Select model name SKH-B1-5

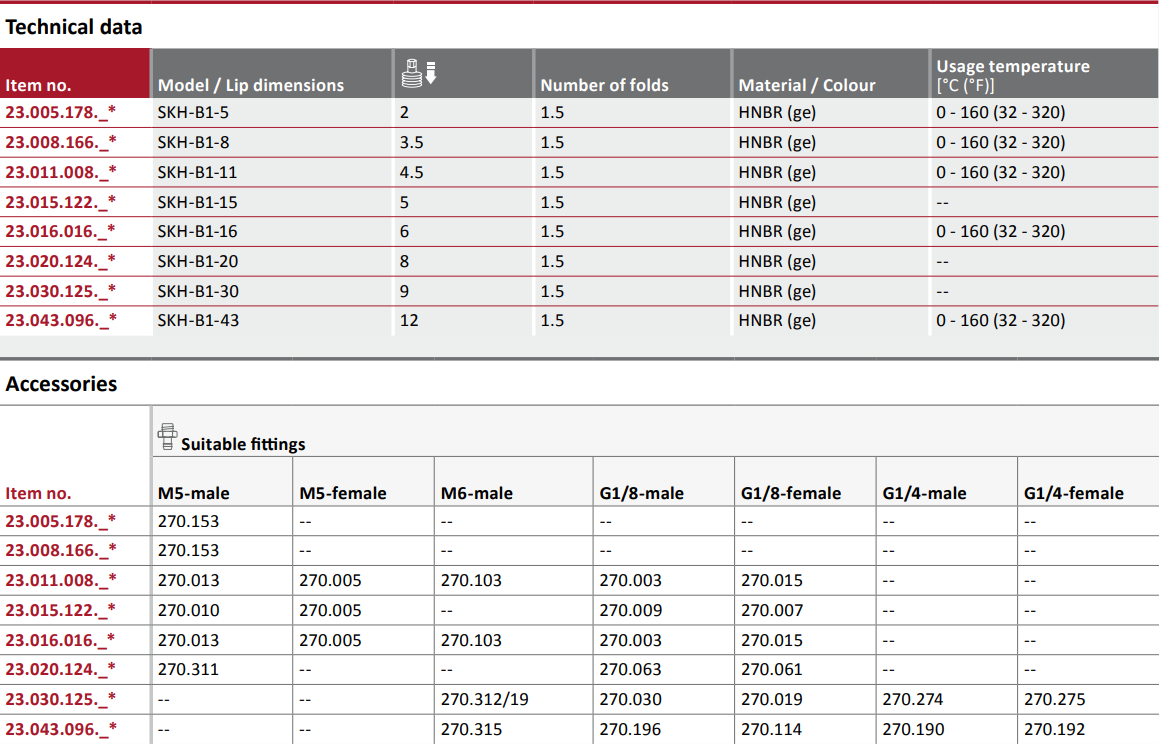pos(193,112)
